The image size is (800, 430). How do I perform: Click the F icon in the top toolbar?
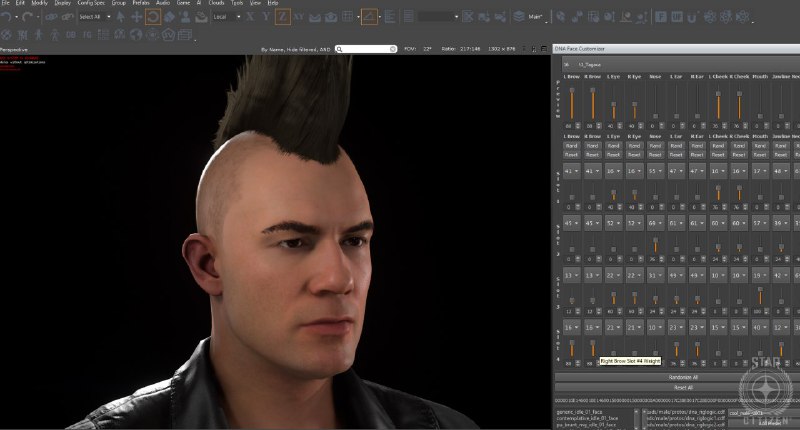661,17
